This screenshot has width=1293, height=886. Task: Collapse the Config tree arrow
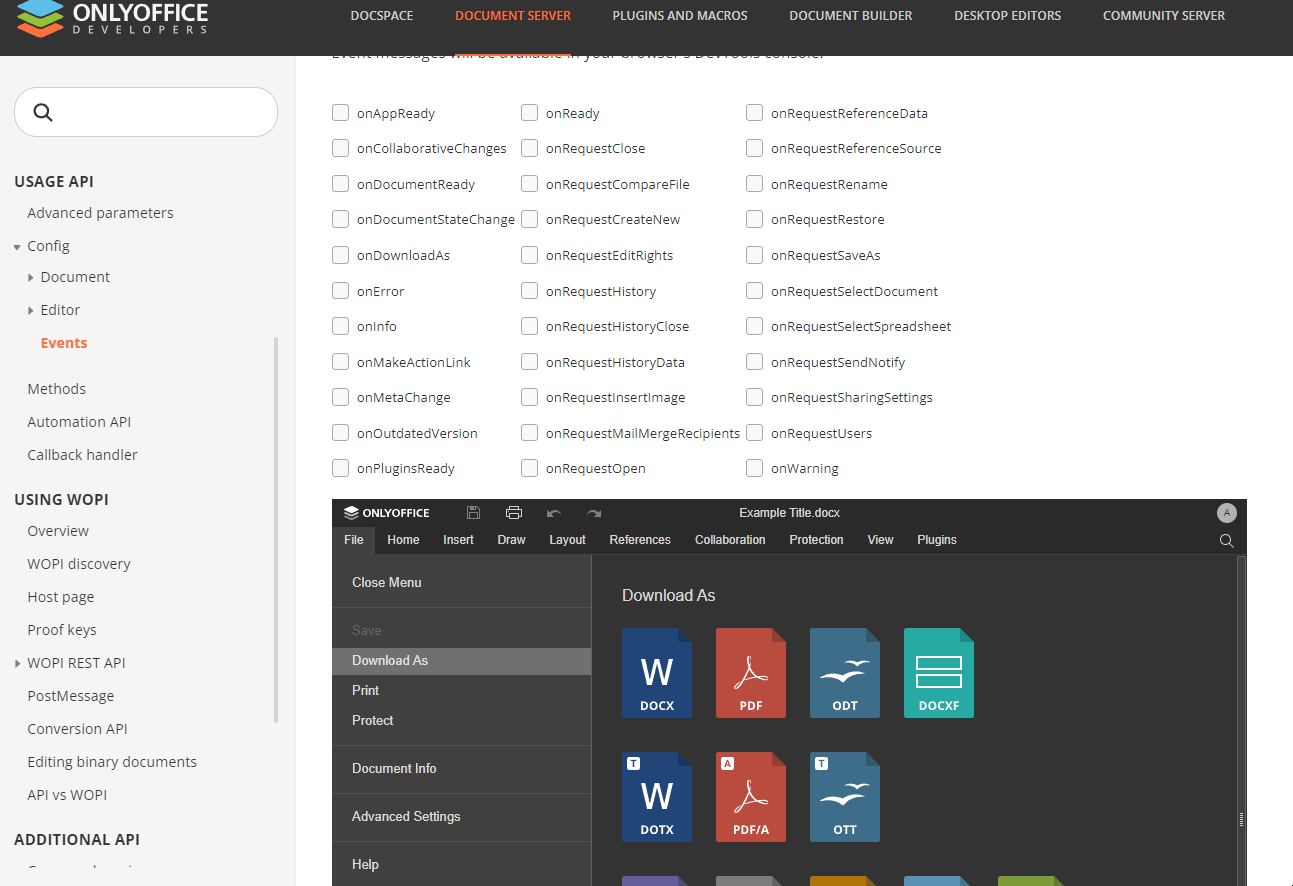pyautogui.click(x=17, y=247)
